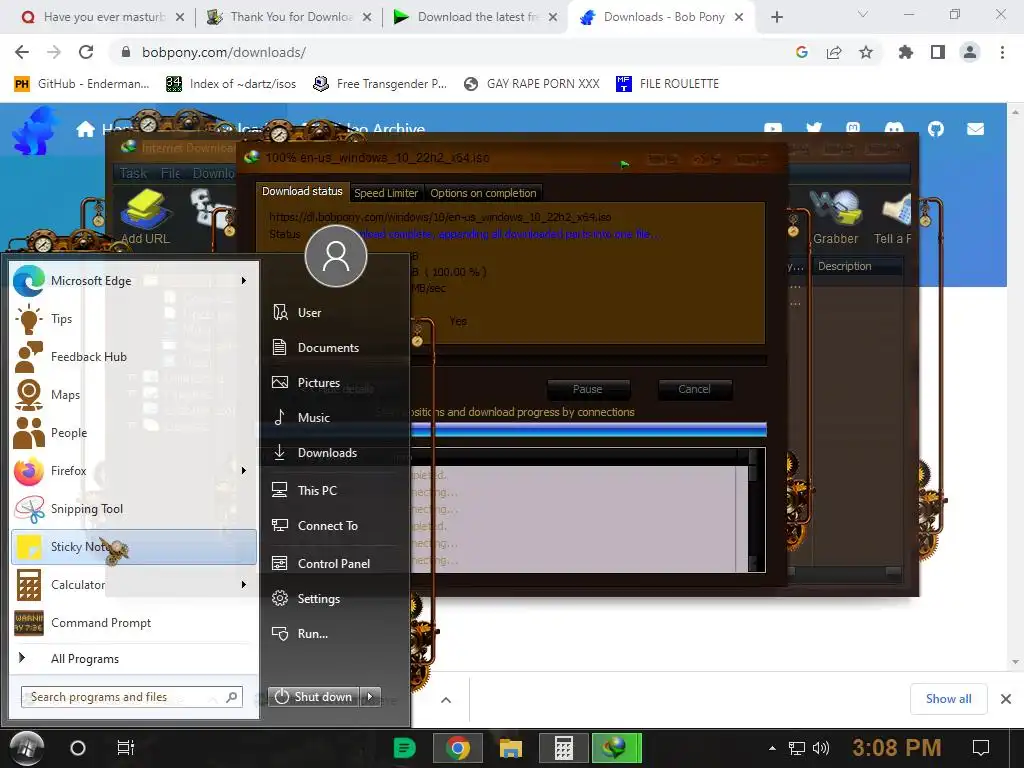The height and width of the screenshot is (768, 1024).
Task: Open Calculator taskbar icon
Action: (x=564, y=748)
